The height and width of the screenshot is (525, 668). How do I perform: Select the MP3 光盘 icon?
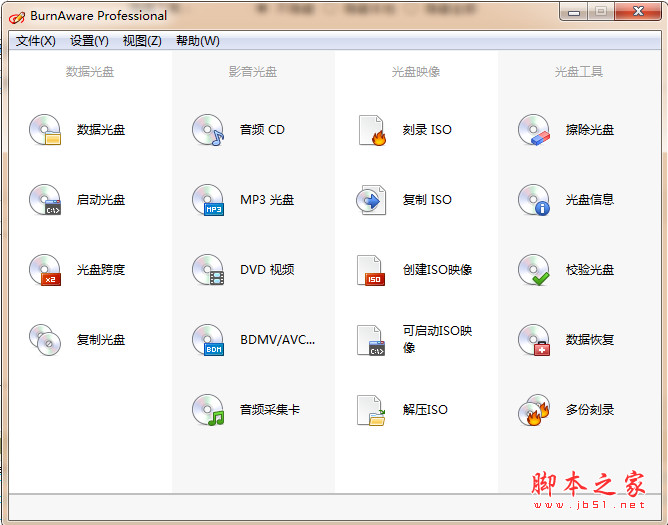point(208,199)
